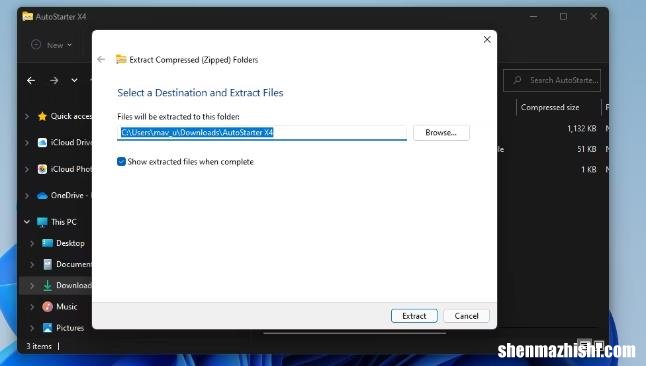Click the New plus icon in Explorer
646x366 pixels.
coord(36,44)
